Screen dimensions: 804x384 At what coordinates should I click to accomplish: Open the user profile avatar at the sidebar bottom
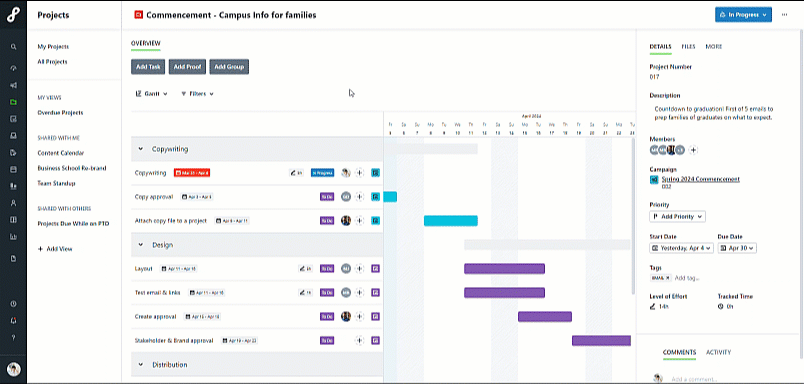[x=13, y=370]
